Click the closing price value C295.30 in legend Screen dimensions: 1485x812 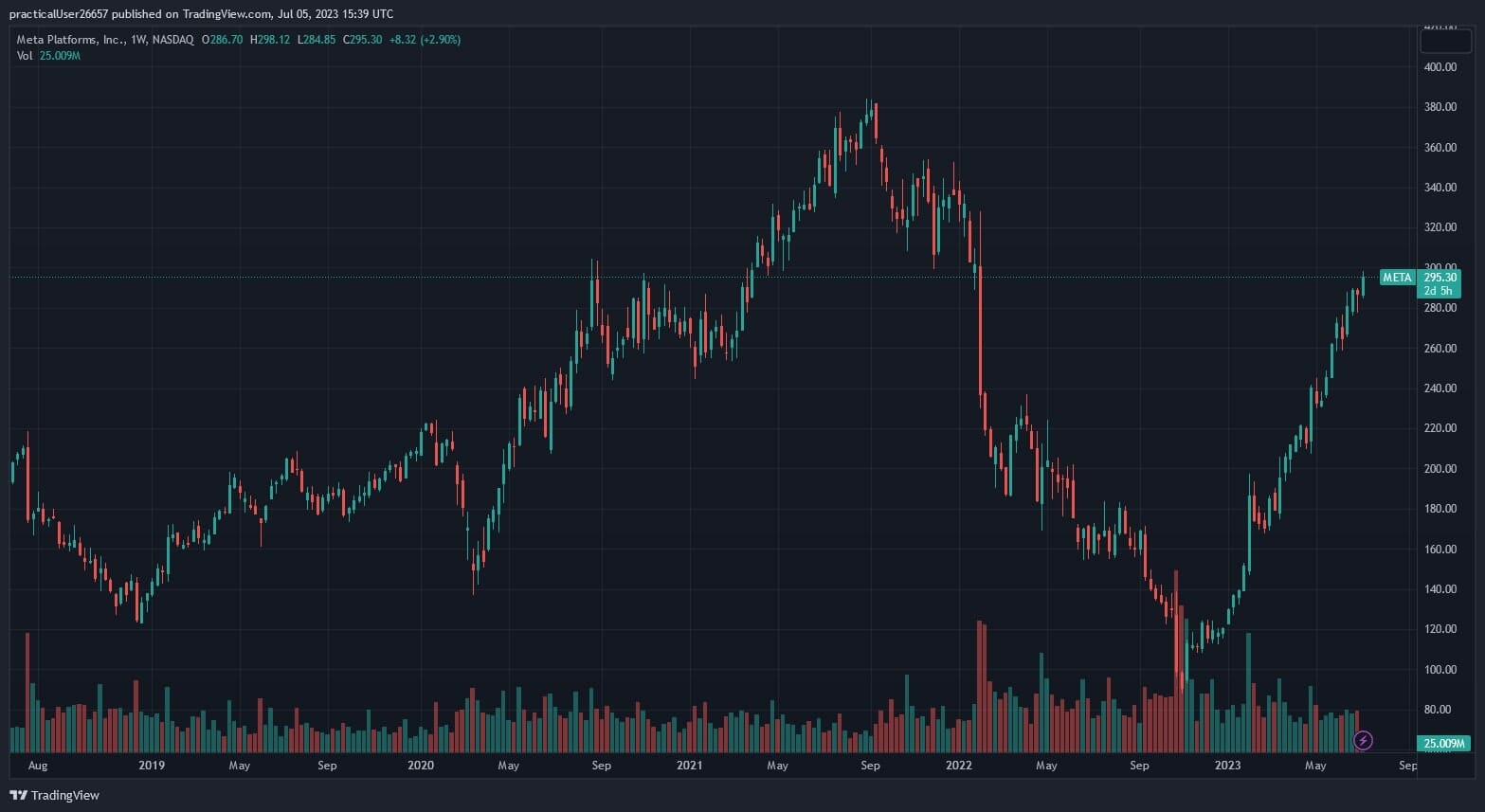click(362, 40)
